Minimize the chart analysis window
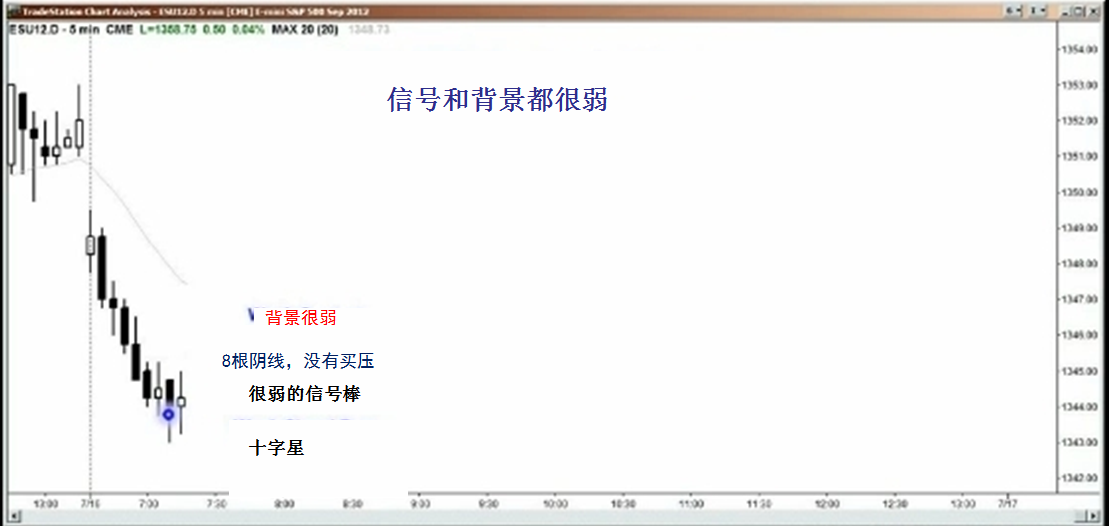Screen dimensions: 1109x526 pos(1068,10)
